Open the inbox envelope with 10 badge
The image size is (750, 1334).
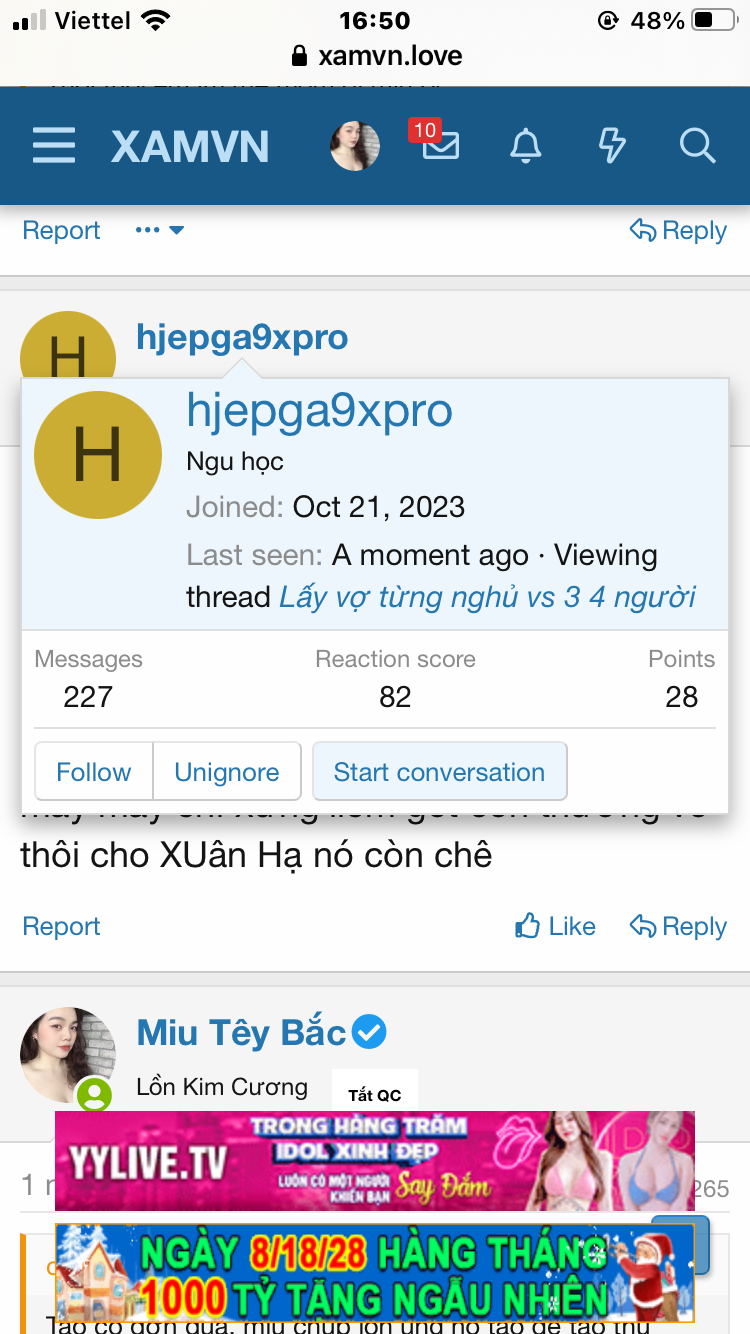tap(440, 146)
